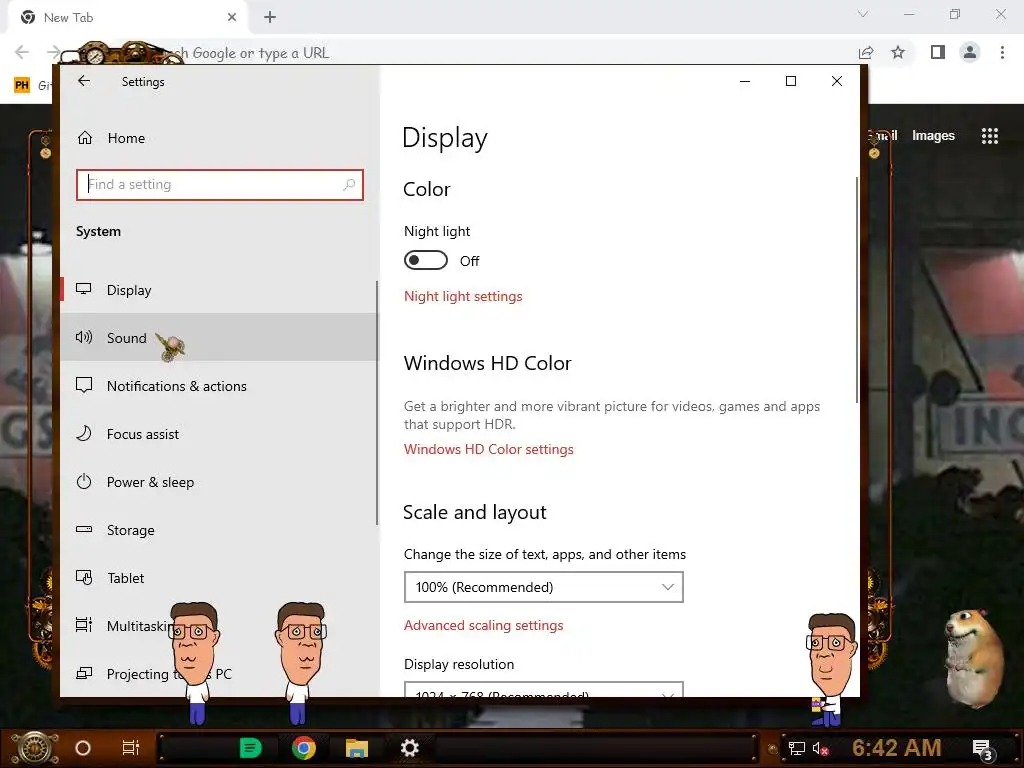Click the Find a setting search box
This screenshot has width=1024, height=768.
coord(219,185)
